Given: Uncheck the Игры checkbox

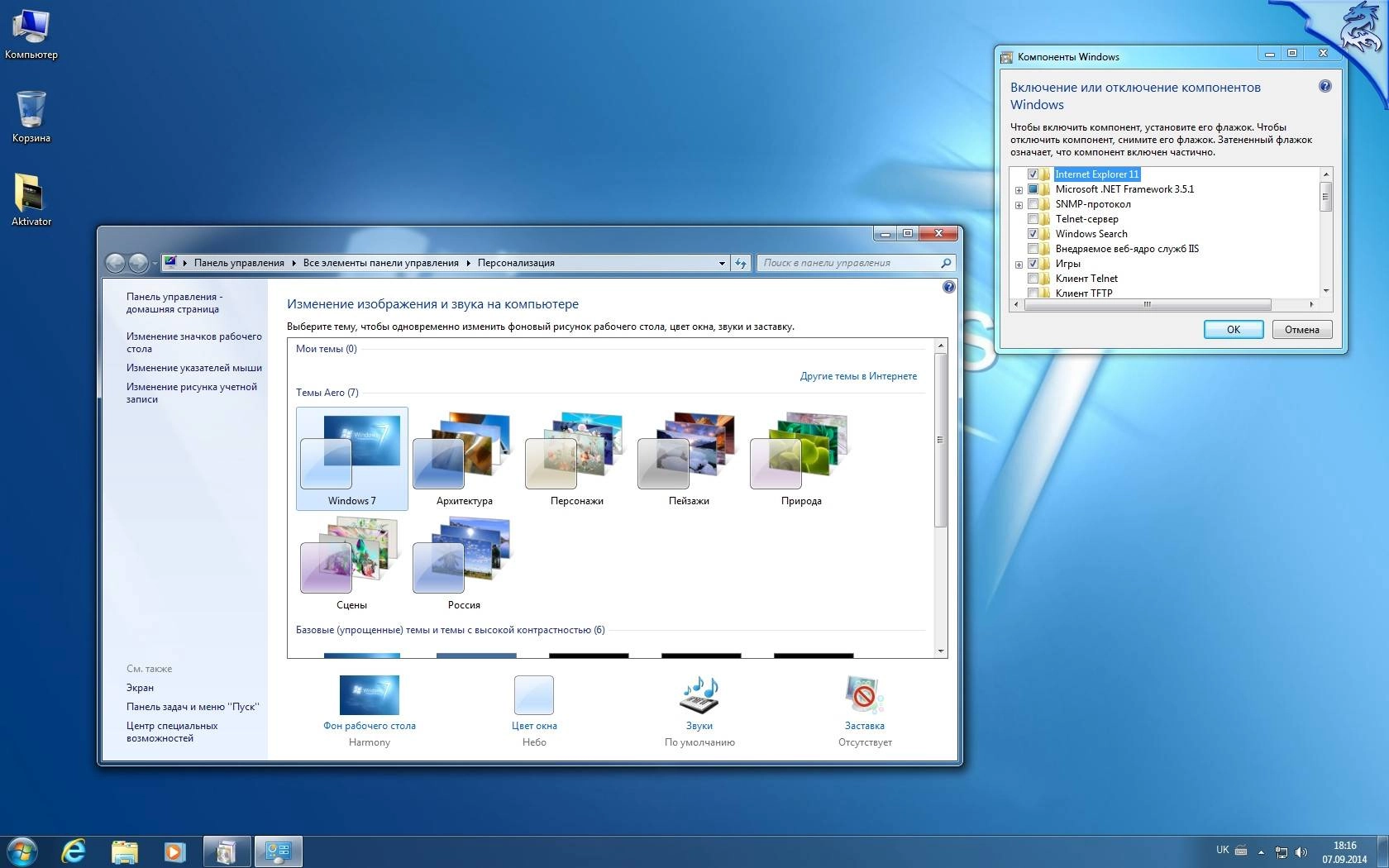Looking at the screenshot, I should (1033, 264).
